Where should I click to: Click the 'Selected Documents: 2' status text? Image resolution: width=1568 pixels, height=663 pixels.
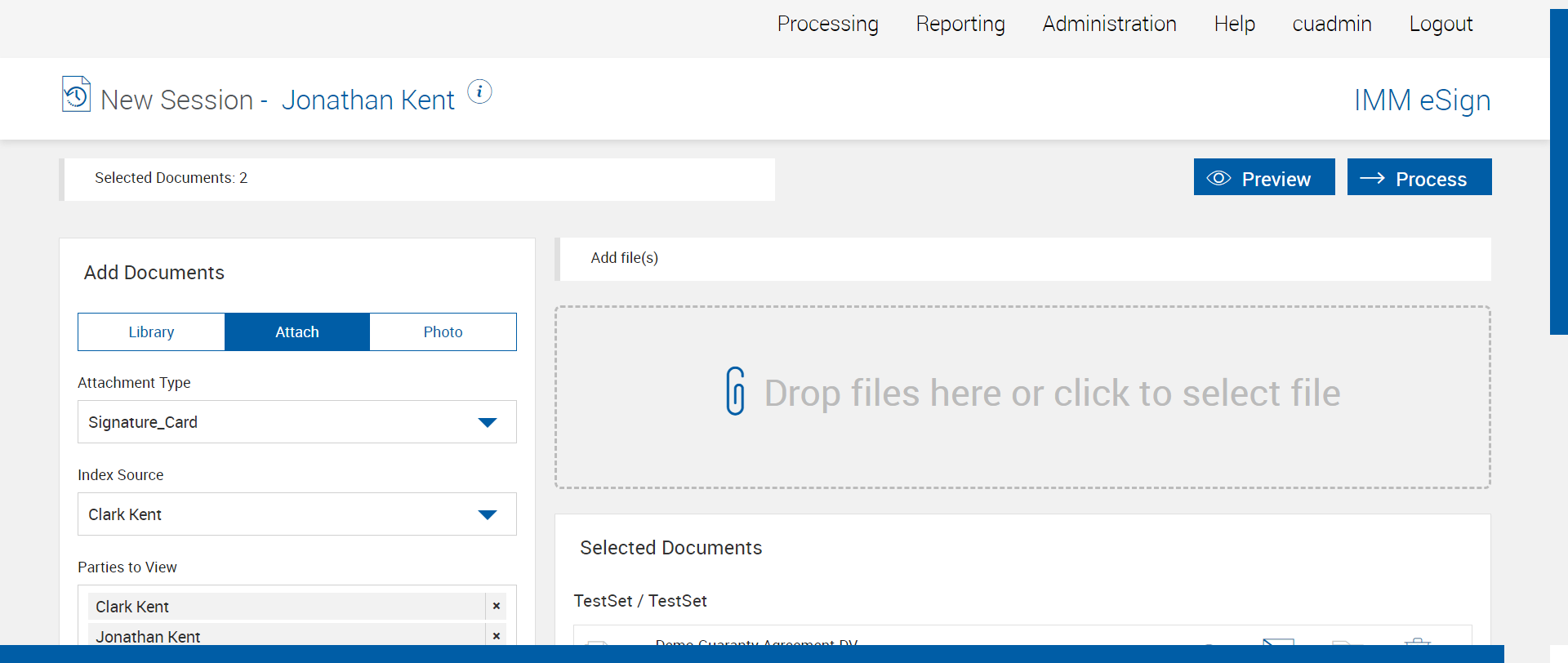[x=171, y=178]
